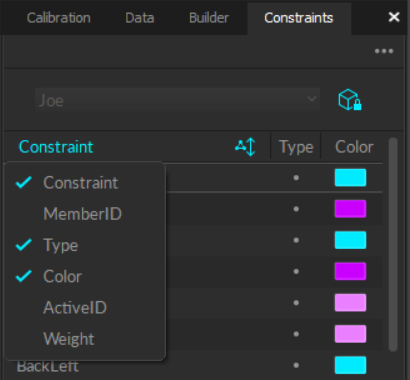Open the Data tab
The image size is (410, 380).
coord(140,18)
